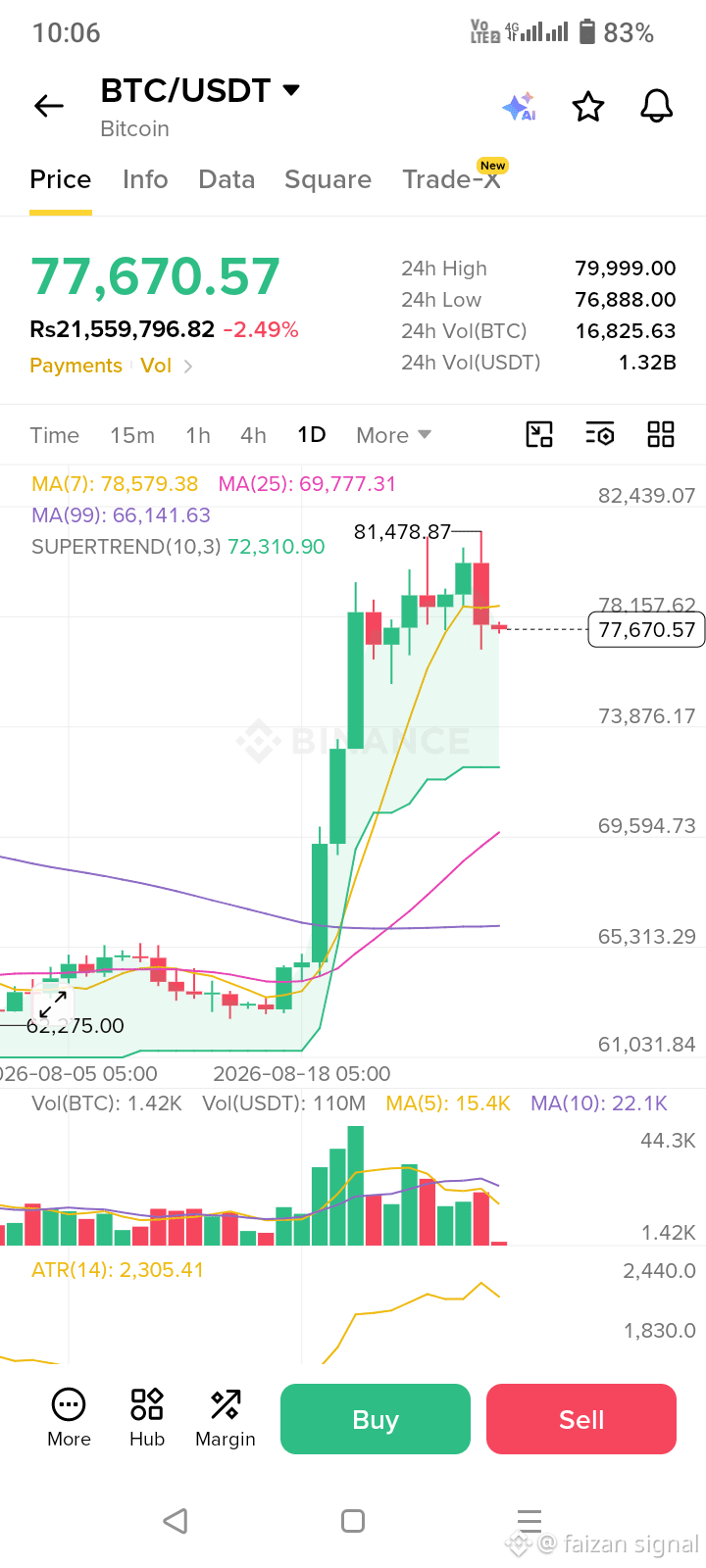This screenshot has height=1568, width=706.
Task: Tap the 62,275.00 low marker on chart
Action: click(76, 1026)
